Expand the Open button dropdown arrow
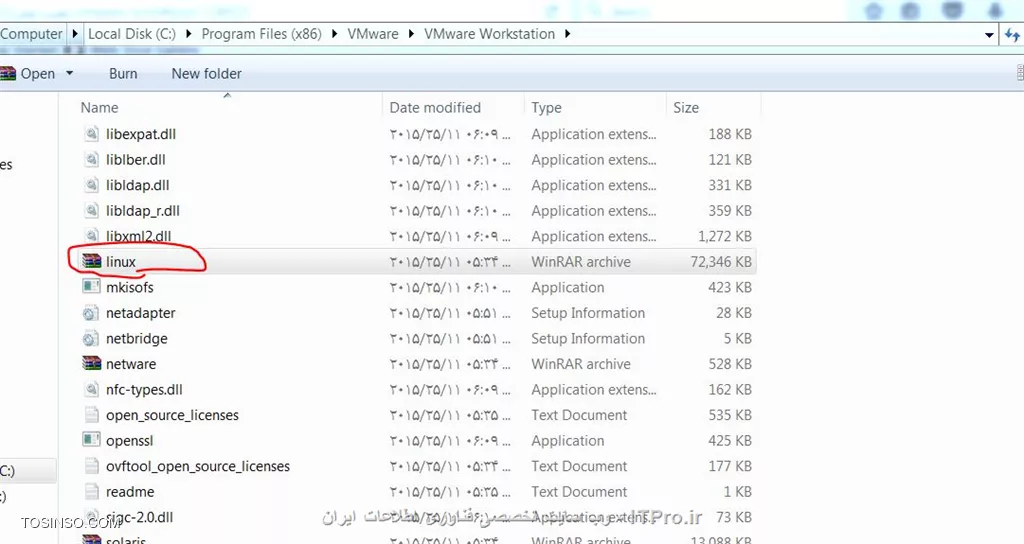Image resolution: width=1024 pixels, height=544 pixels. (x=69, y=73)
